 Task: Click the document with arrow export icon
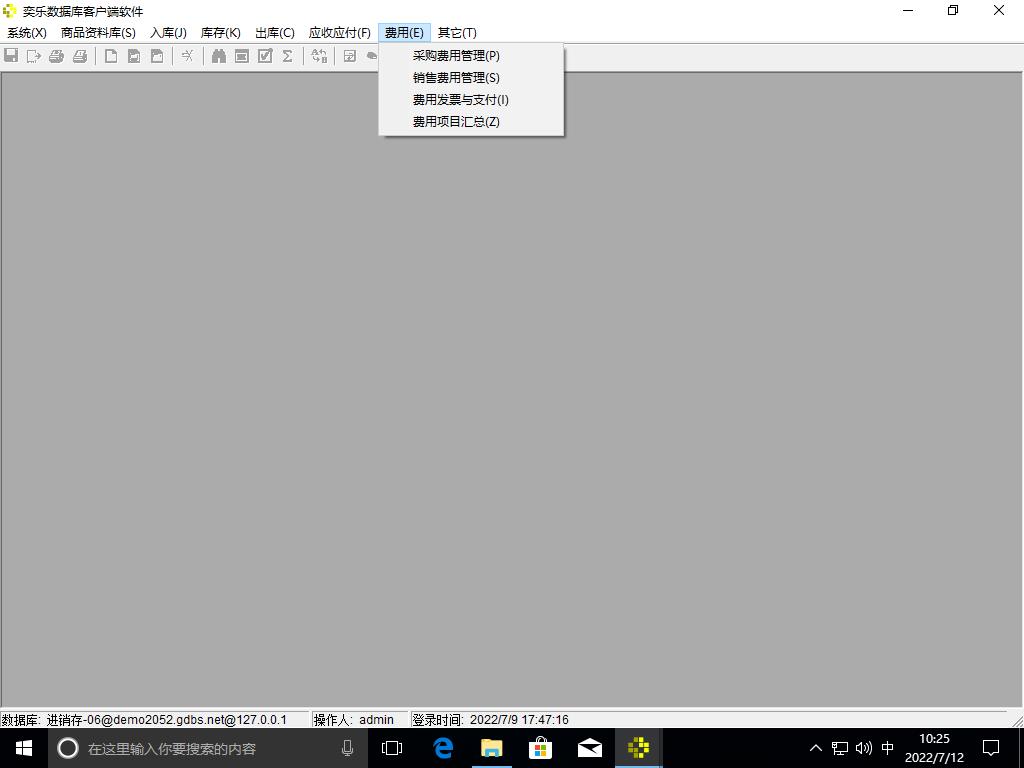[34, 56]
